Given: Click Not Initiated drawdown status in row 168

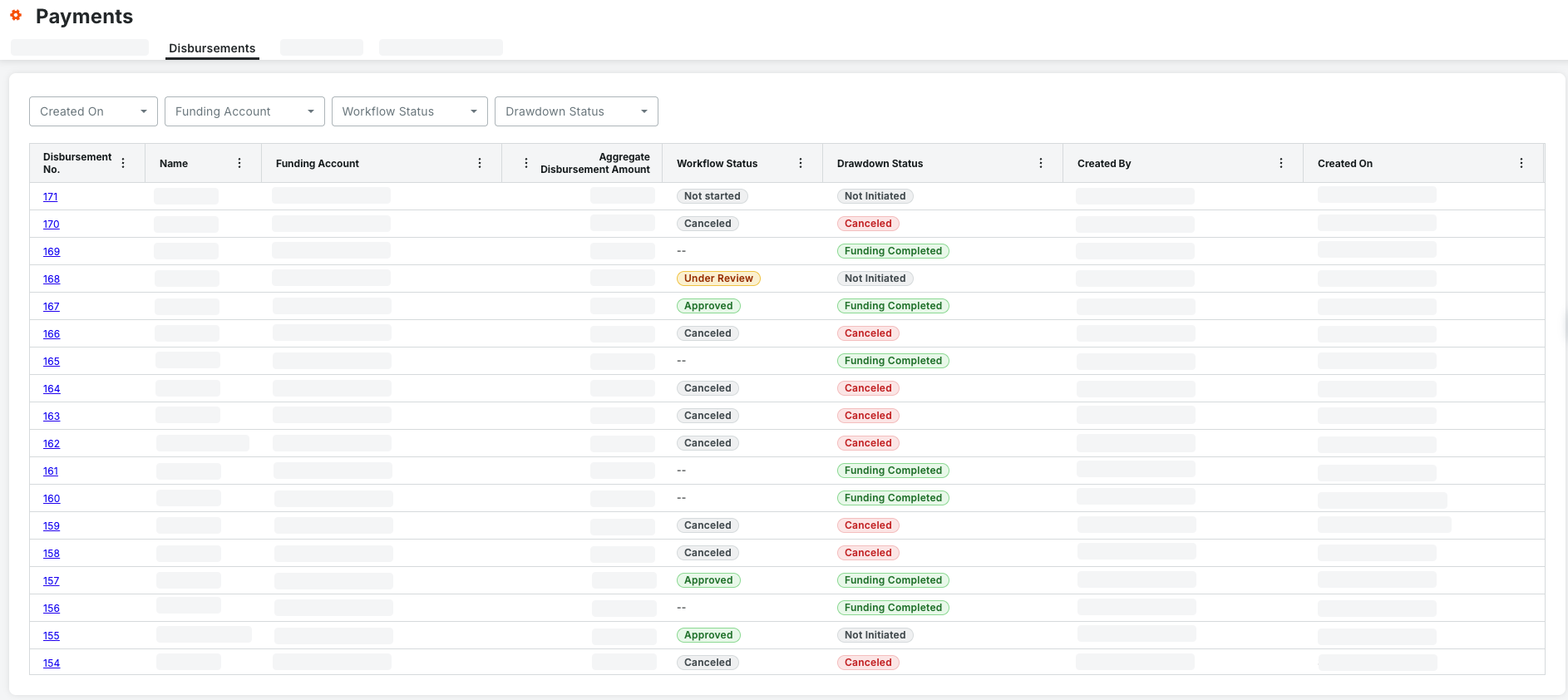Looking at the screenshot, I should click(x=875, y=279).
